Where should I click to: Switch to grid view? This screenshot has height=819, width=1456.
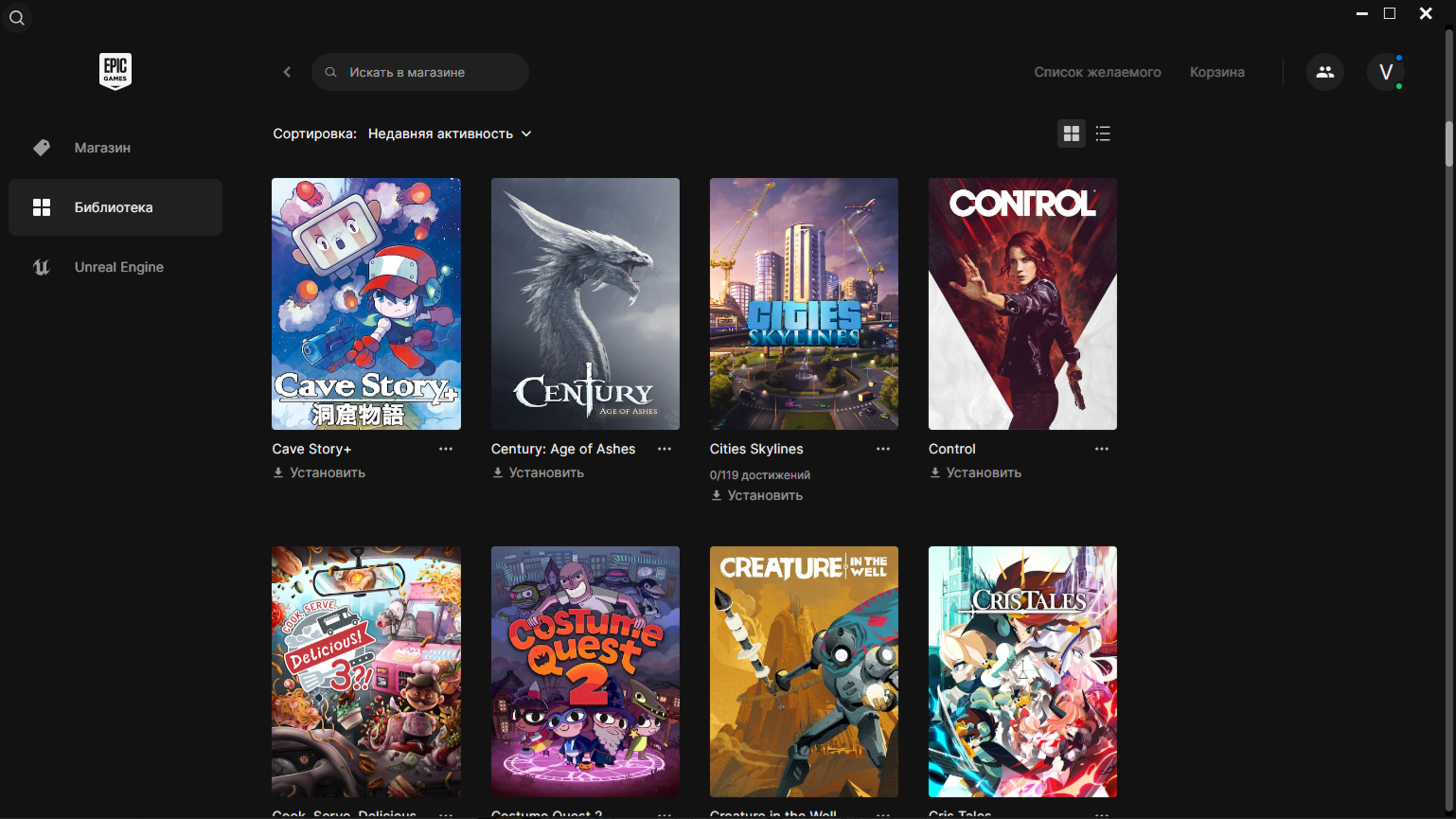1072,134
